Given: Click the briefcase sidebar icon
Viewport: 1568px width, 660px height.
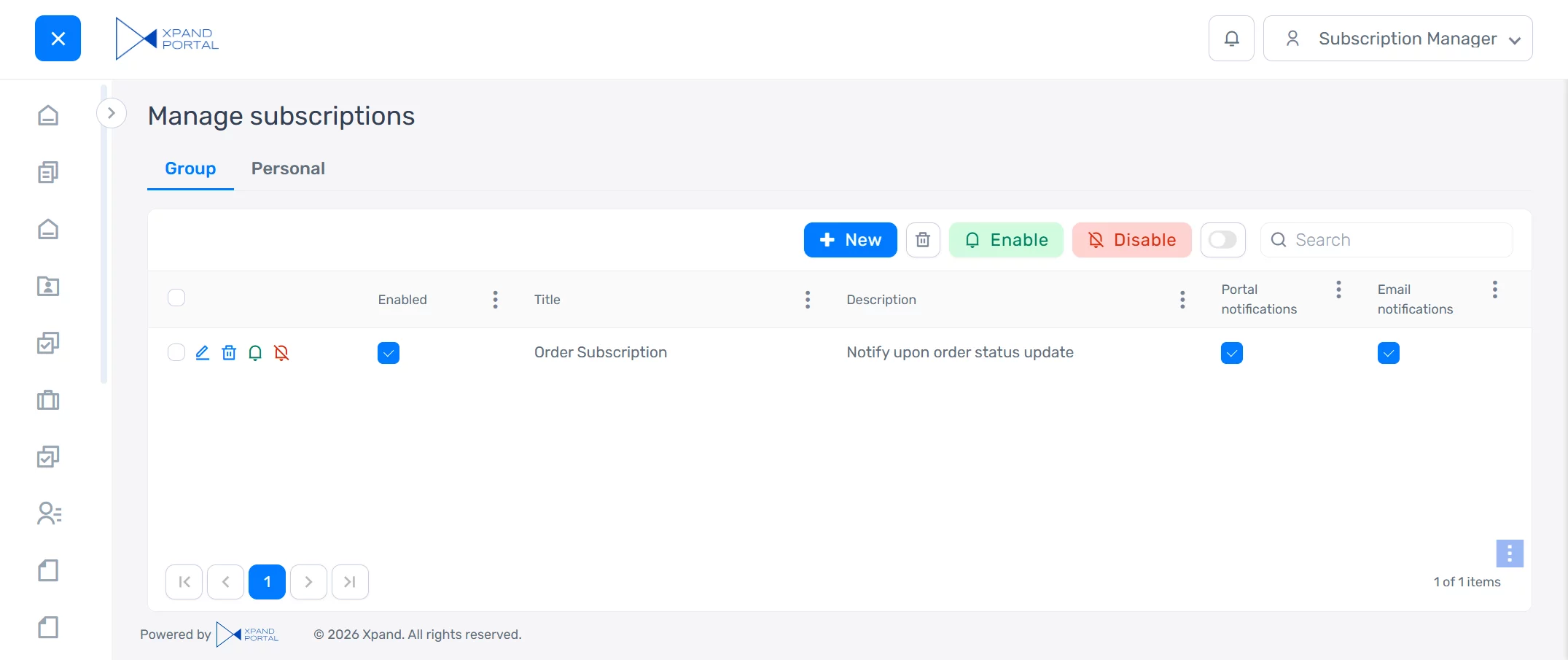Looking at the screenshot, I should coord(48,400).
